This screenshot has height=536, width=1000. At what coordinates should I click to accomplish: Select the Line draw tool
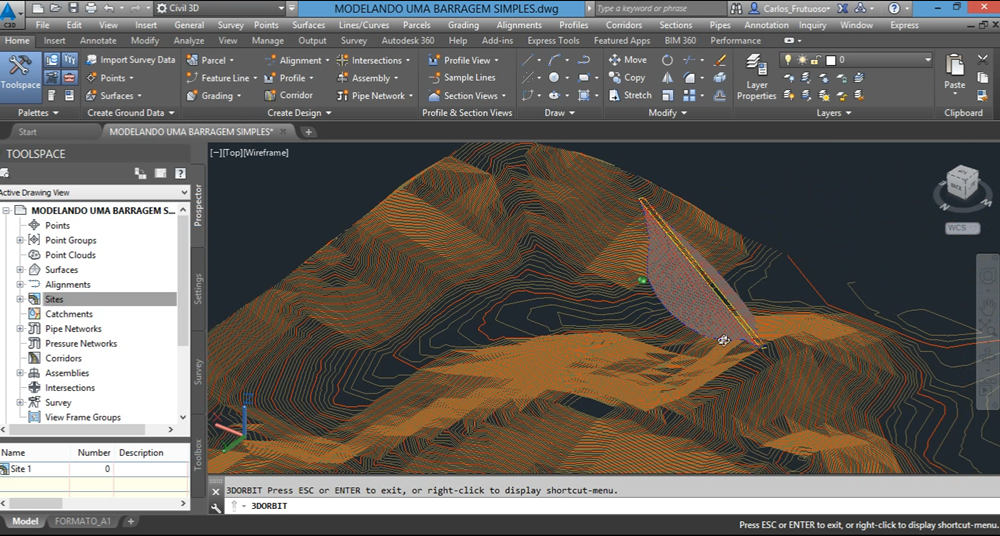tap(528, 60)
